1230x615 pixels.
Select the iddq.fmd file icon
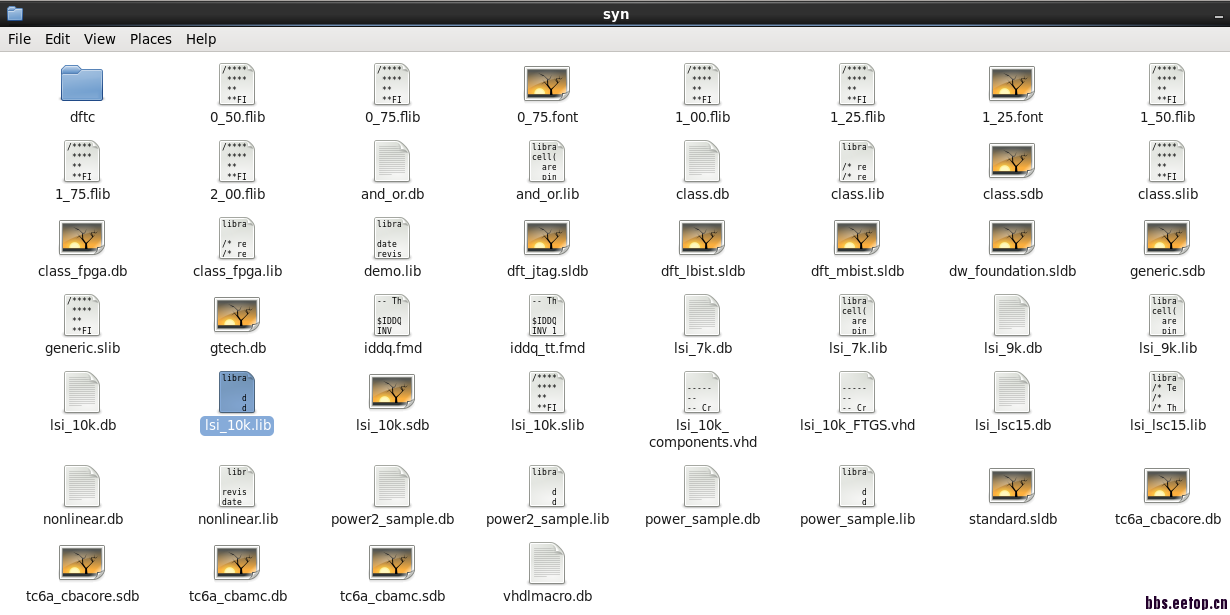[392, 315]
